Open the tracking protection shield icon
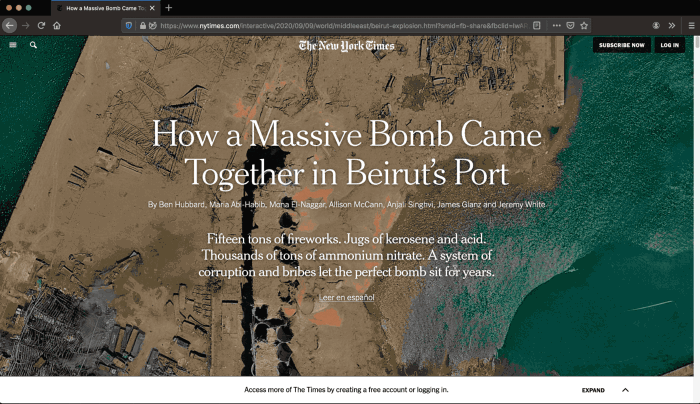The image size is (700, 404). point(130,25)
